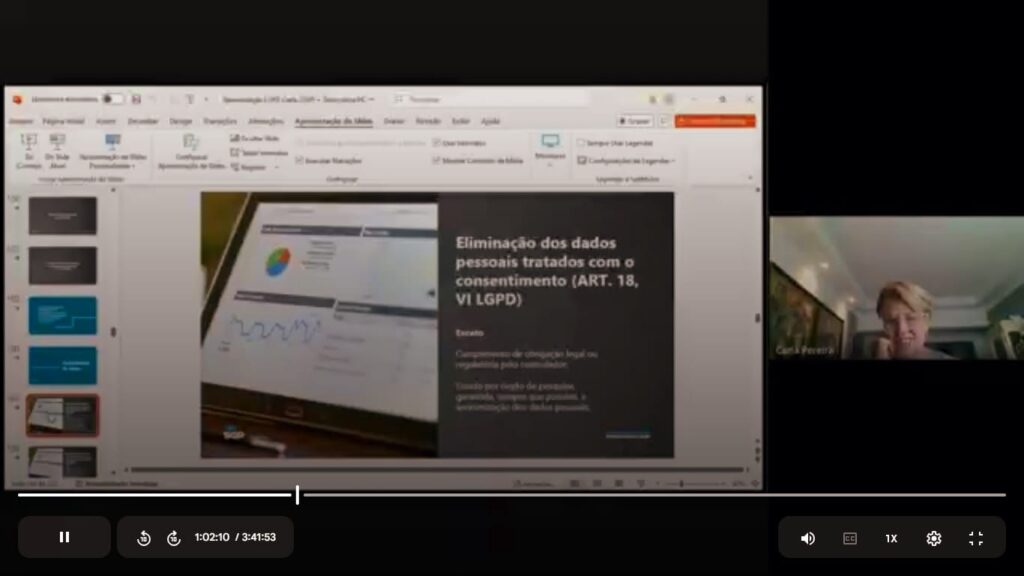This screenshot has height=576, width=1024.
Task: Open Apresentação de Slides Personalizada menu
Action: pos(112,152)
